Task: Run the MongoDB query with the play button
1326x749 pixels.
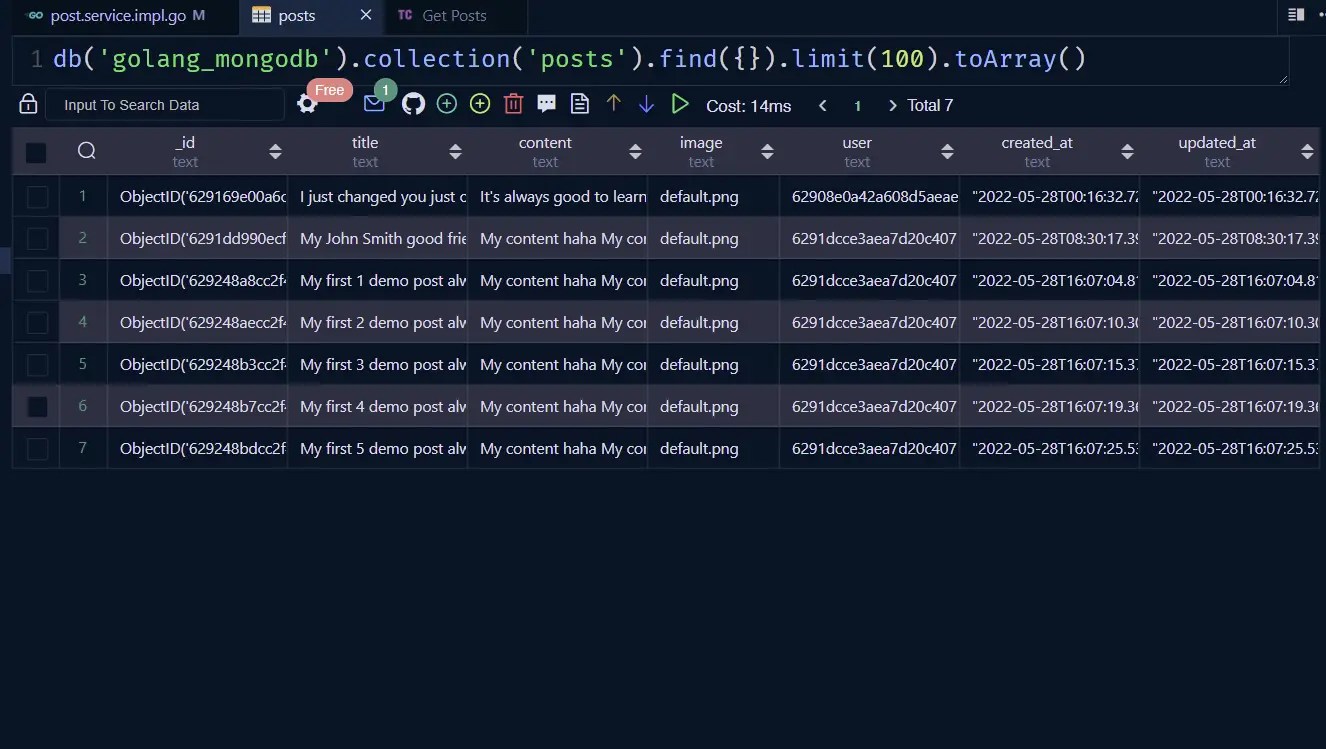Action: coord(680,103)
